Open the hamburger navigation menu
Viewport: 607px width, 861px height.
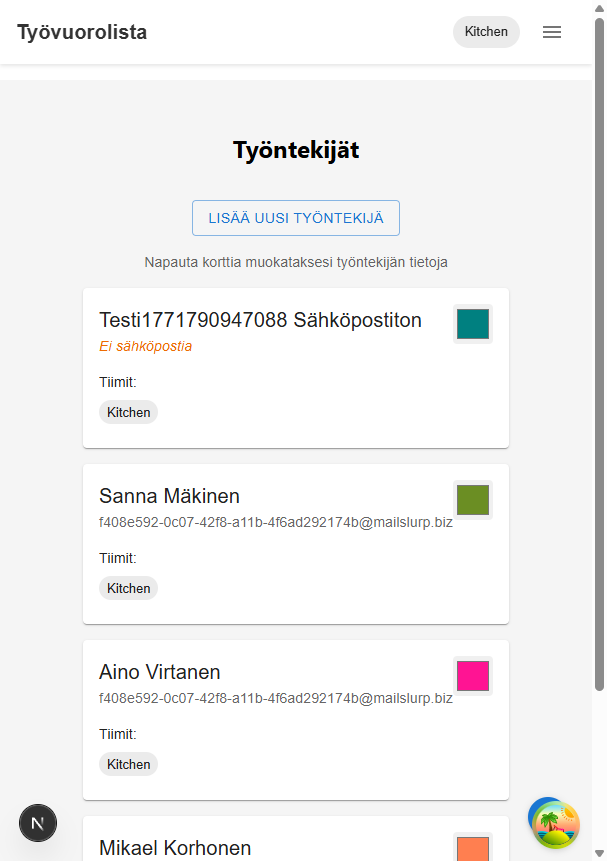point(551,31)
